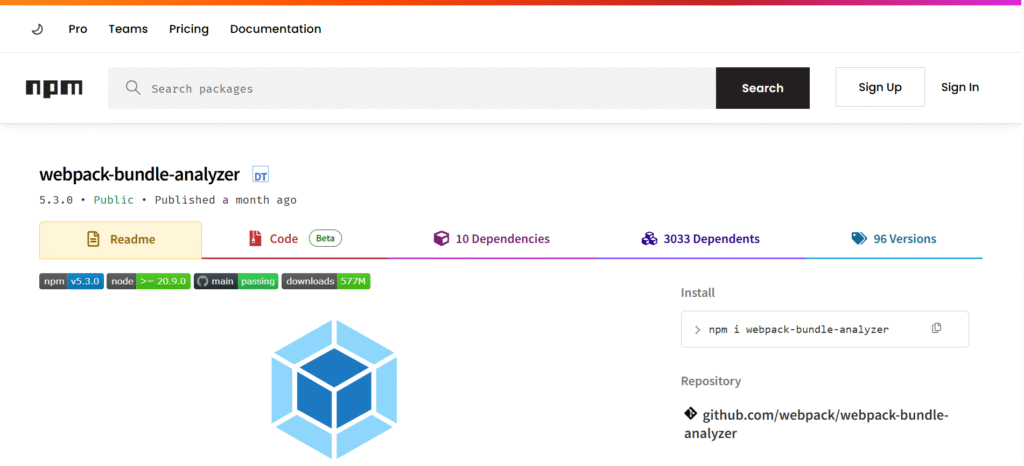Open the 10 Dependencies tab
Image resolution: width=1024 pixels, height=466 pixels.
click(x=491, y=239)
